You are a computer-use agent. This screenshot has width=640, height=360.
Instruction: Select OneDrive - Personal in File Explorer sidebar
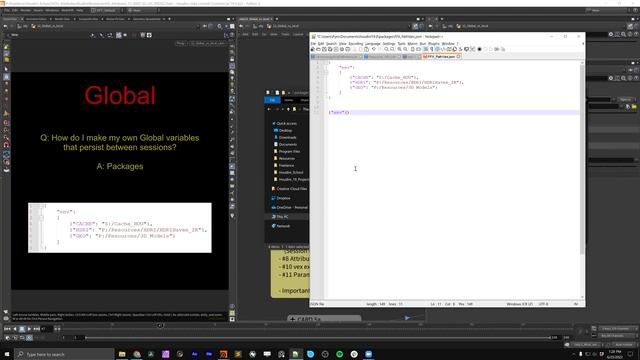(x=291, y=207)
